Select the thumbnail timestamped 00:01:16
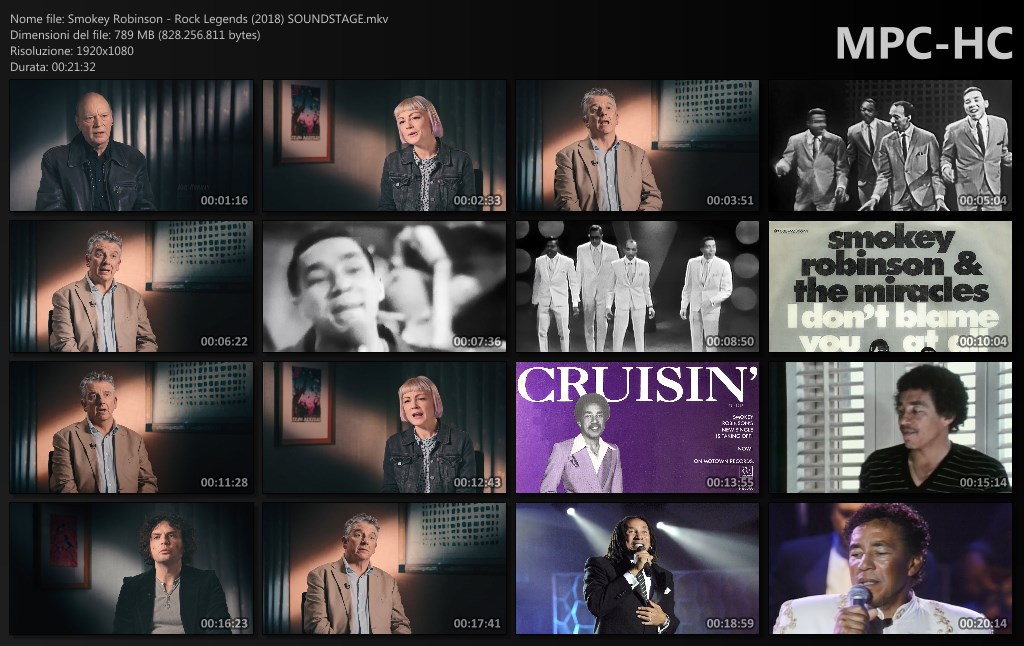The height and width of the screenshot is (646, 1024). (131, 146)
